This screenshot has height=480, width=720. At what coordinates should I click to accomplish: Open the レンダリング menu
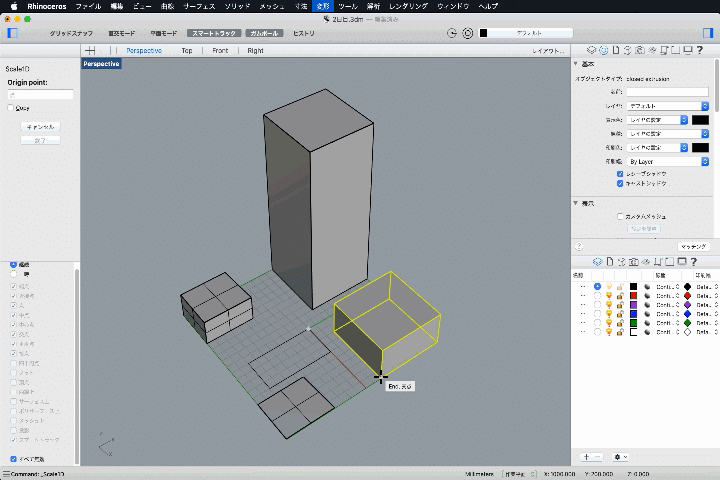(408, 6)
